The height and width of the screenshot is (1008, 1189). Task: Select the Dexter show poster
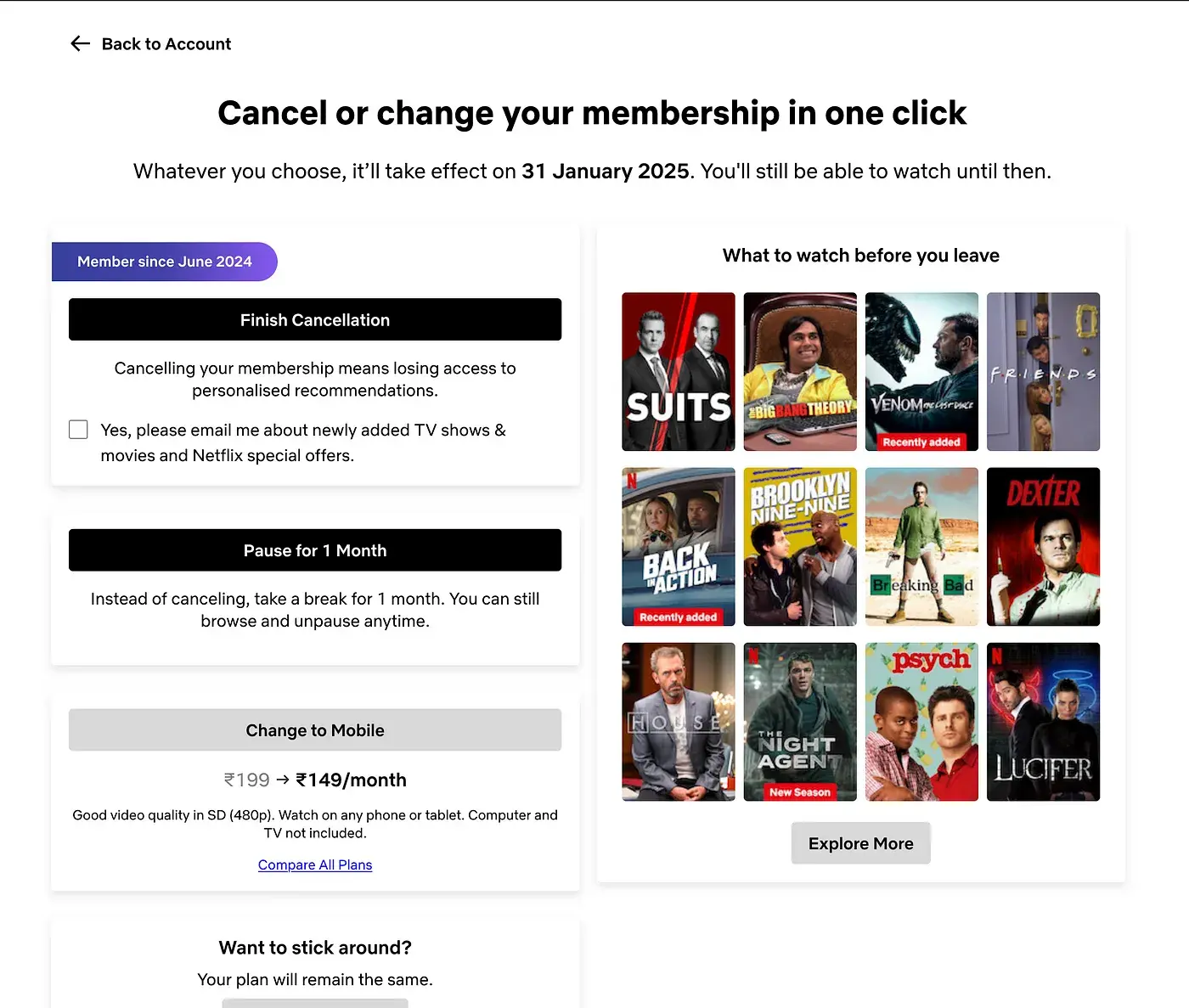click(x=1043, y=546)
